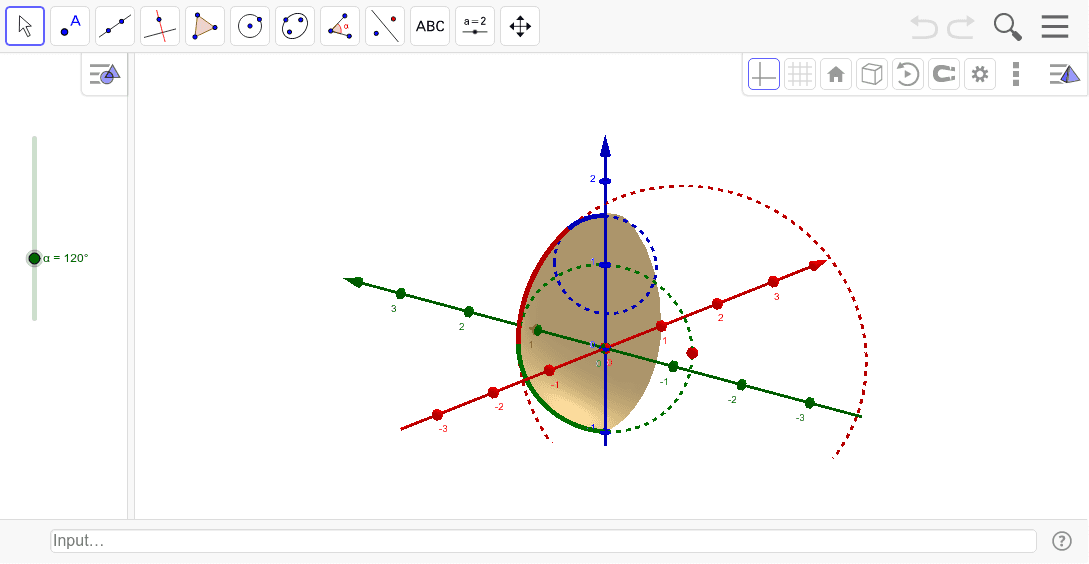Click the vertical α slider track
This screenshot has height=564, width=1089.
(x=34, y=229)
